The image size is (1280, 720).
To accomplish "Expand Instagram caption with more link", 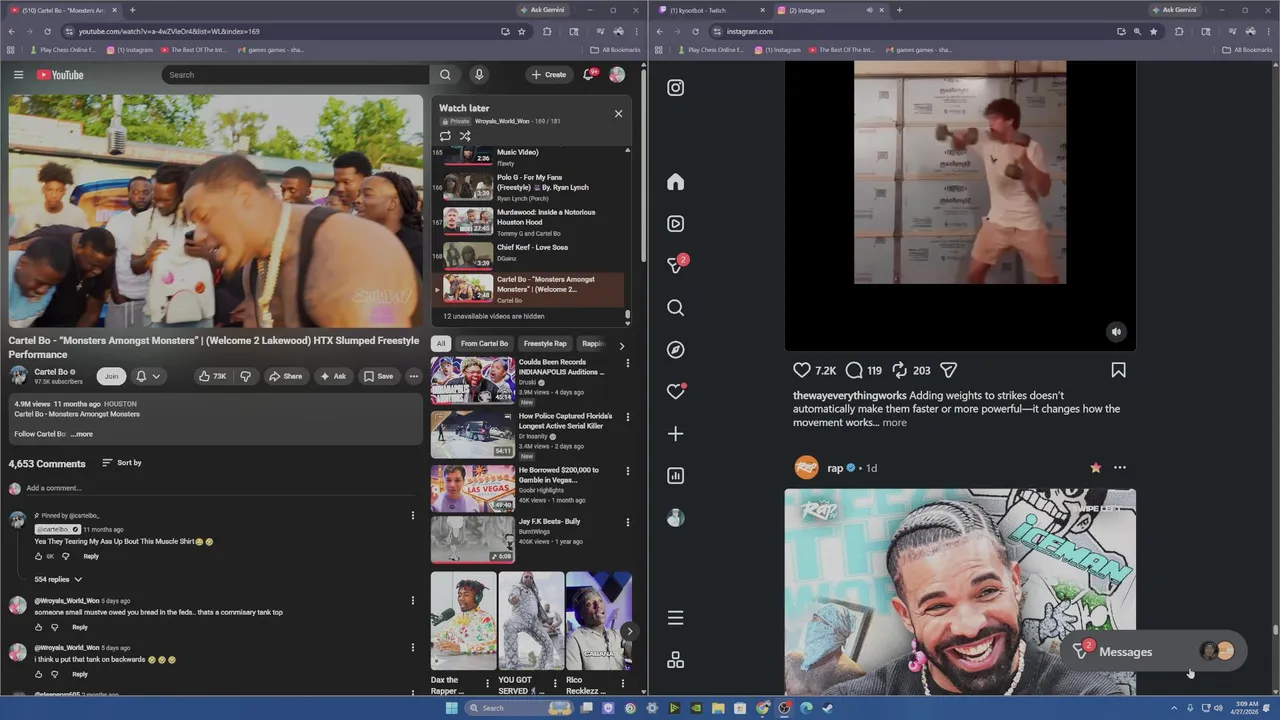I will (x=894, y=423).
